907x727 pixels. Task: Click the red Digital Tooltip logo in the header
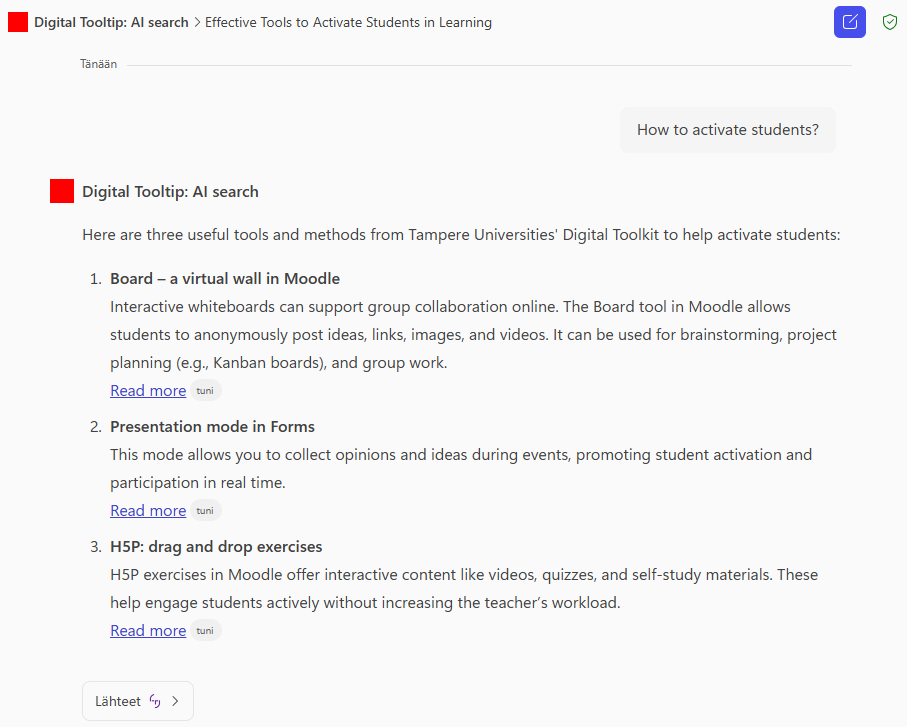click(x=16, y=21)
